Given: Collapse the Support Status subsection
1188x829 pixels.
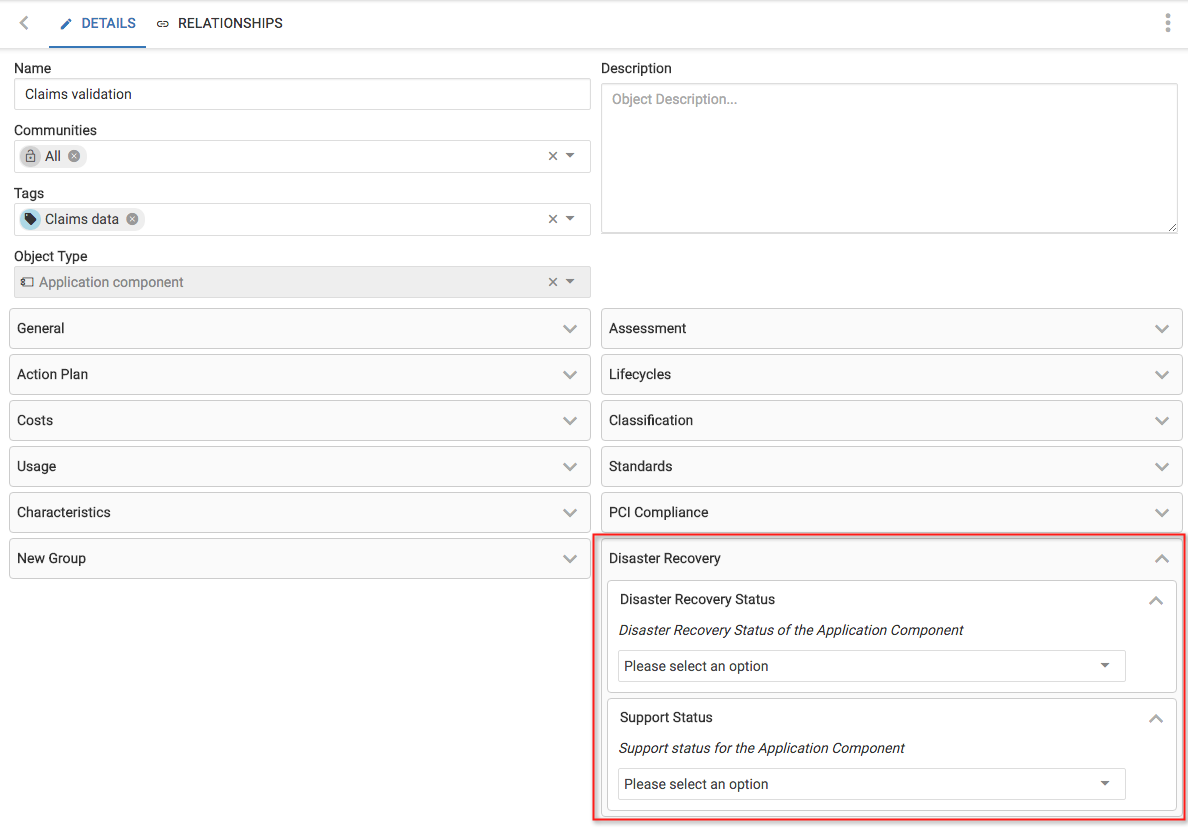Looking at the screenshot, I should click(1156, 718).
